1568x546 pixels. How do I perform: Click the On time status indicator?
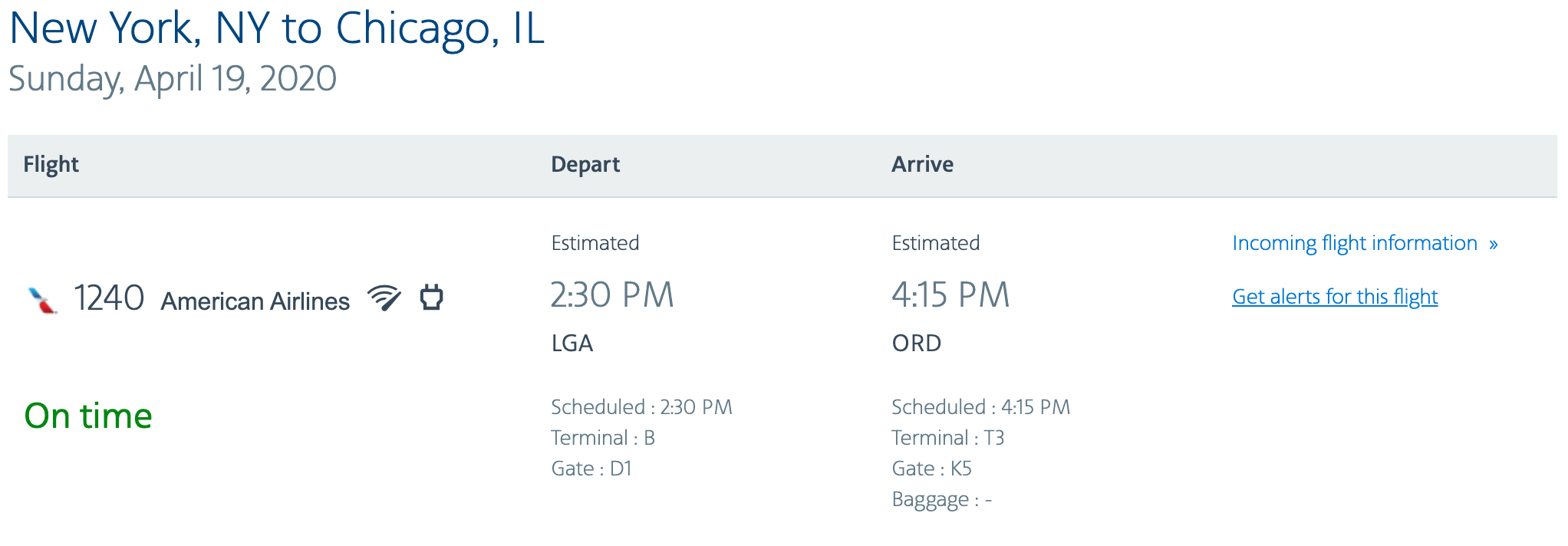[x=89, y=415]
